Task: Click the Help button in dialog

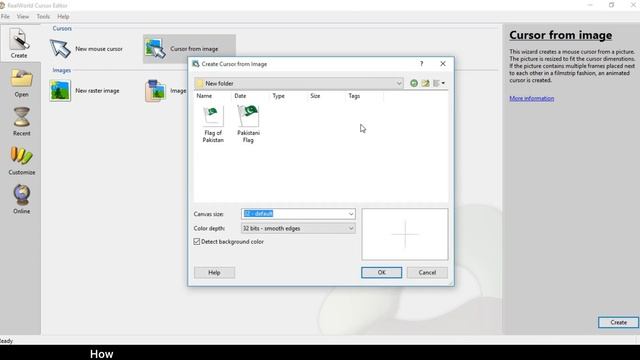Action: coord(214,273)
